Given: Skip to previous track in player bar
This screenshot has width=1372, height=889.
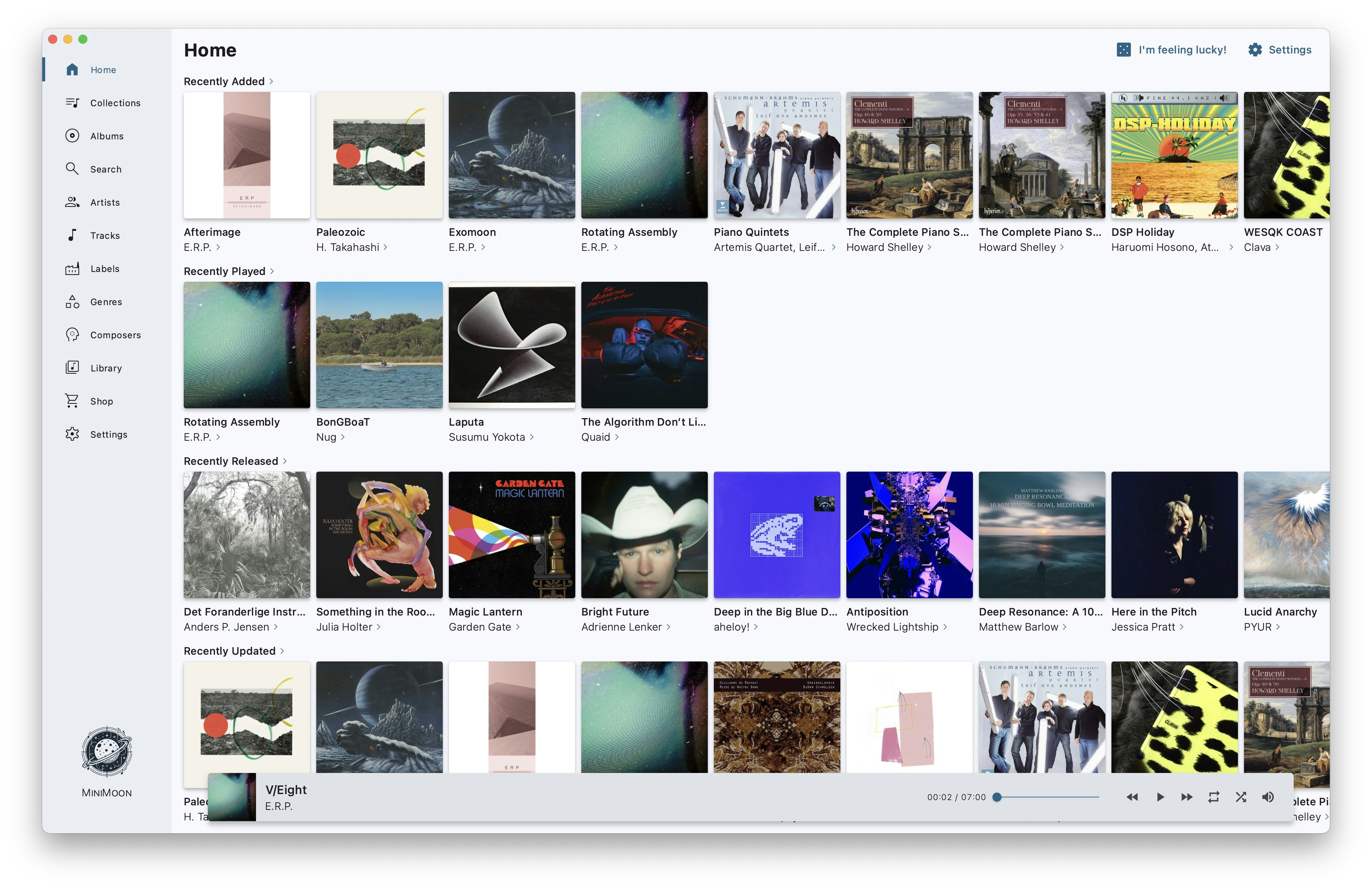Looking at the screenshot, I should (1132, 797).
